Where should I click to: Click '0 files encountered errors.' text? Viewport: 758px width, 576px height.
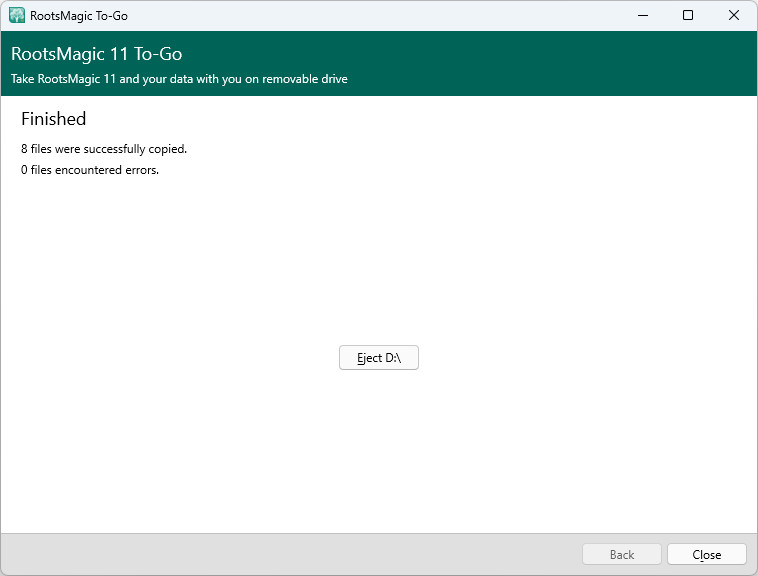click(x=90, y=170)
